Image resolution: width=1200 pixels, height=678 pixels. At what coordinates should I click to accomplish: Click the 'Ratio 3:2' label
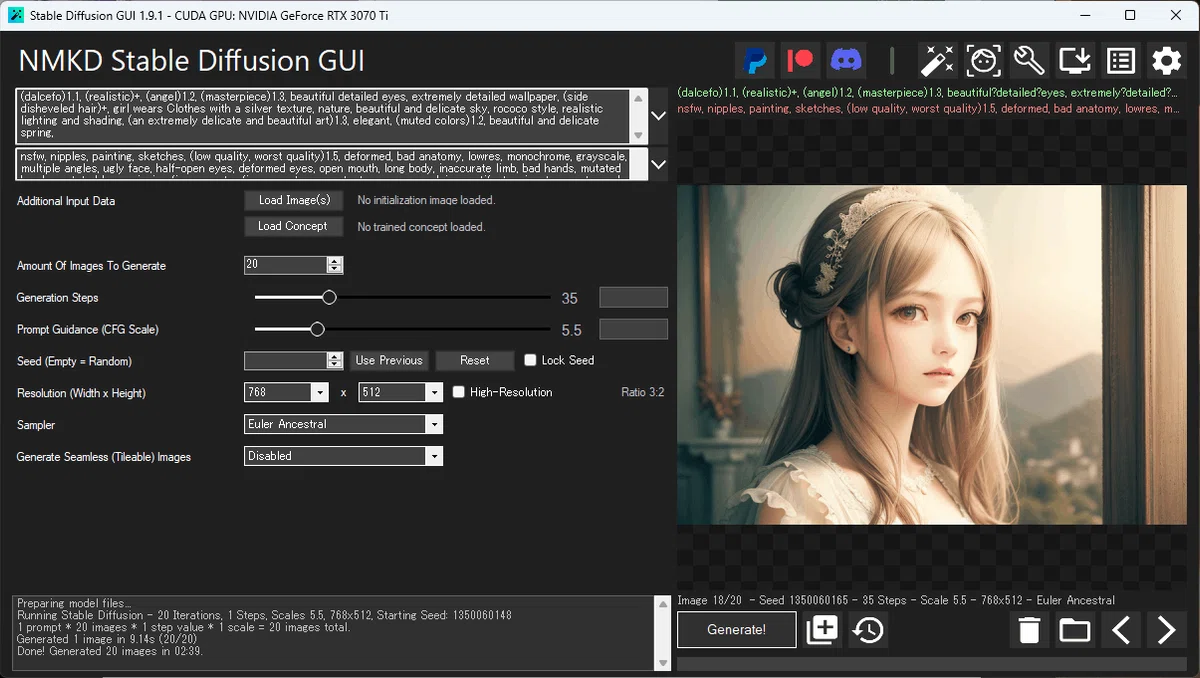tap(642, 392)
